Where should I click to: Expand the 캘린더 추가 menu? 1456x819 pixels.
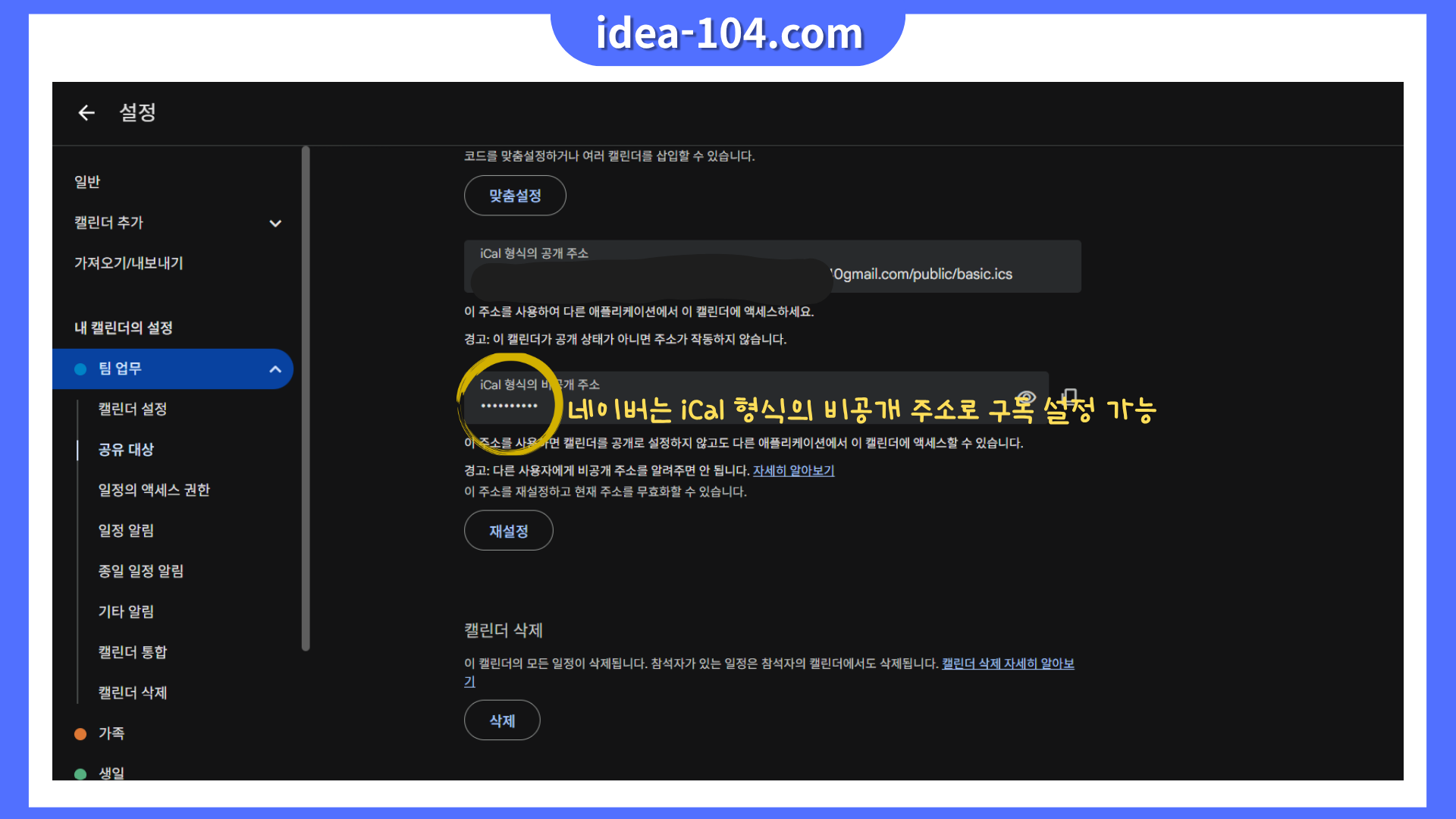point(275,223)
